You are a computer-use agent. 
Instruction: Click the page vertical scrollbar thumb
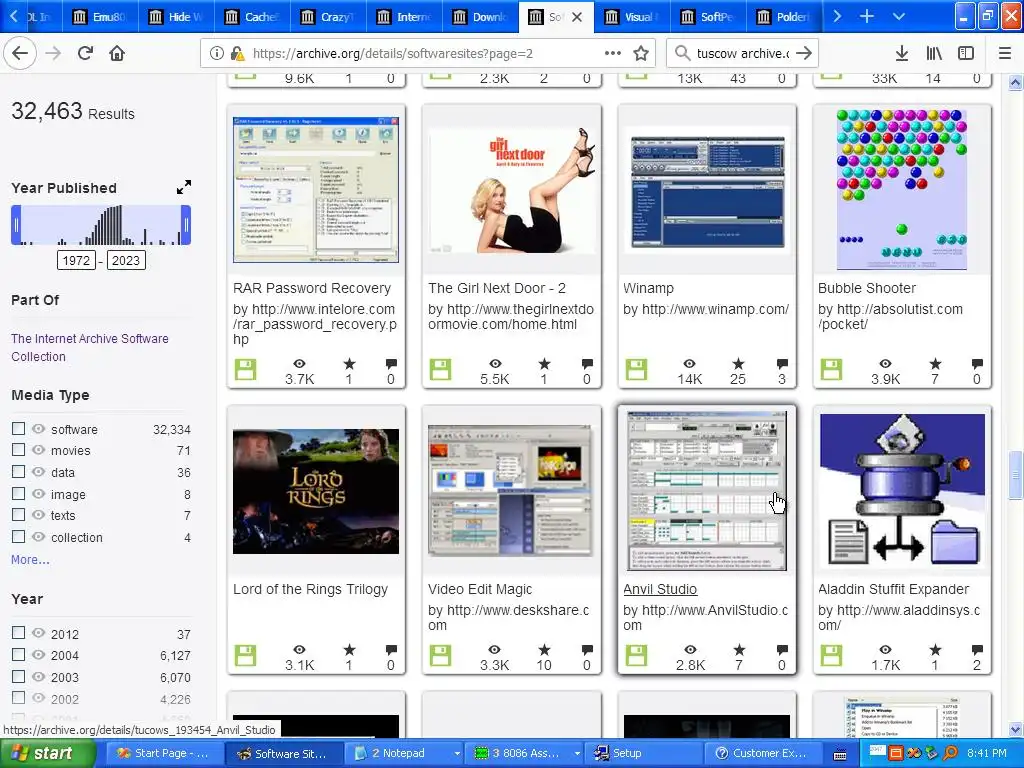click(1015, 475)
